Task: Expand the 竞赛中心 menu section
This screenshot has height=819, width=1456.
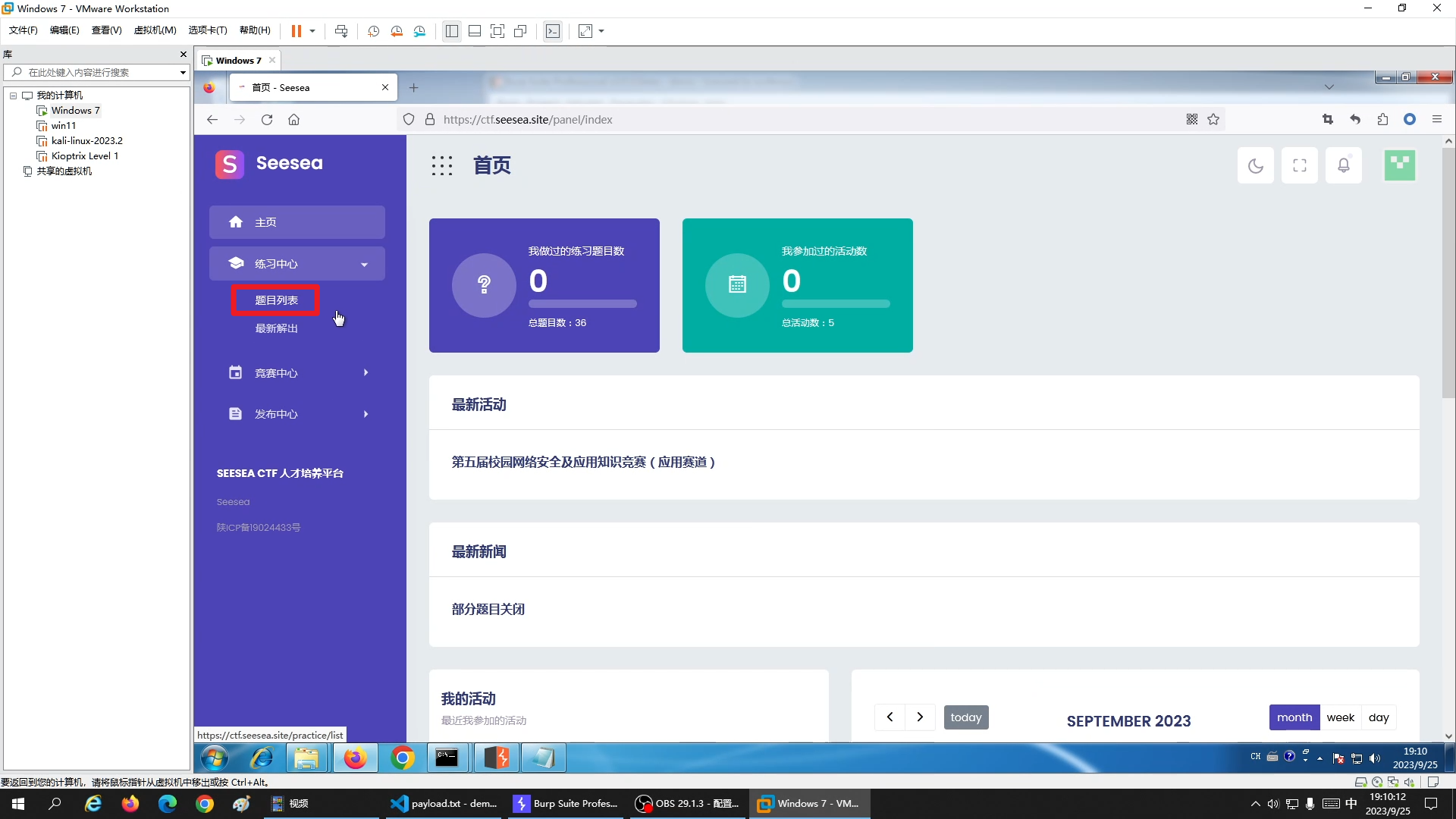Action: (297, 372)
